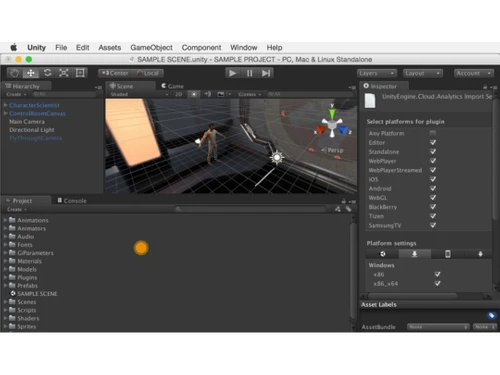Open the GameObject menu
500x375 pixels.
coord(151,48)
